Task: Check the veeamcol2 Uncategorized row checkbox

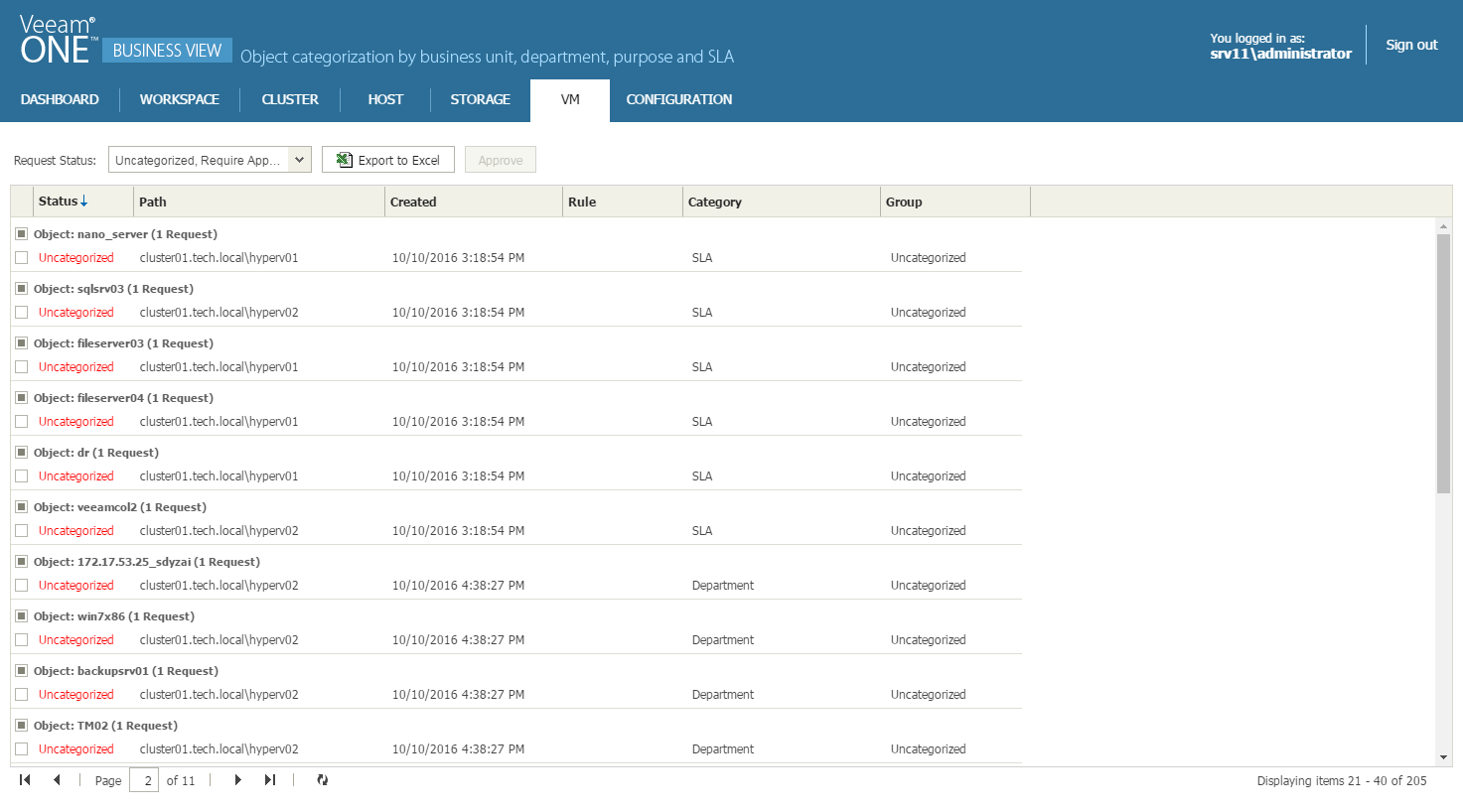Action: click(x=22, y=530)
